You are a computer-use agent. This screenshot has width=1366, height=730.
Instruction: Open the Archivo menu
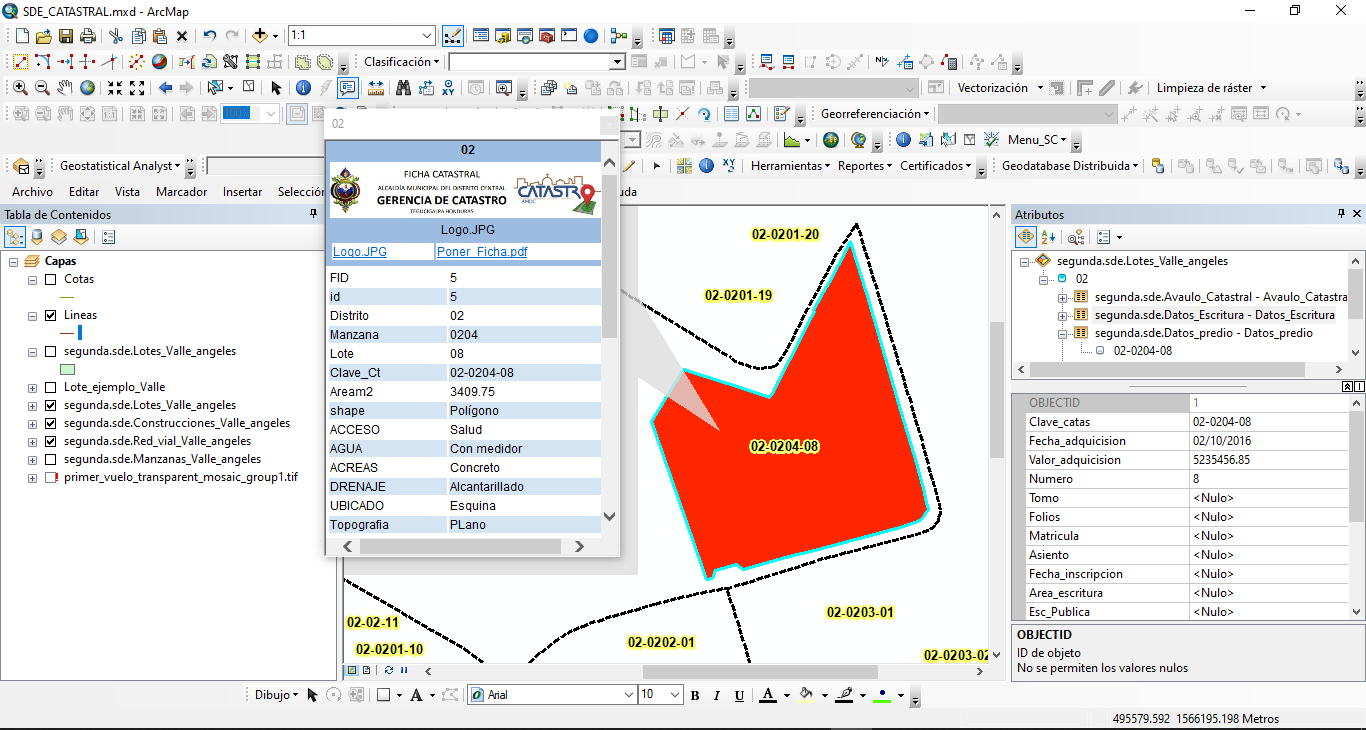(32, 192)
